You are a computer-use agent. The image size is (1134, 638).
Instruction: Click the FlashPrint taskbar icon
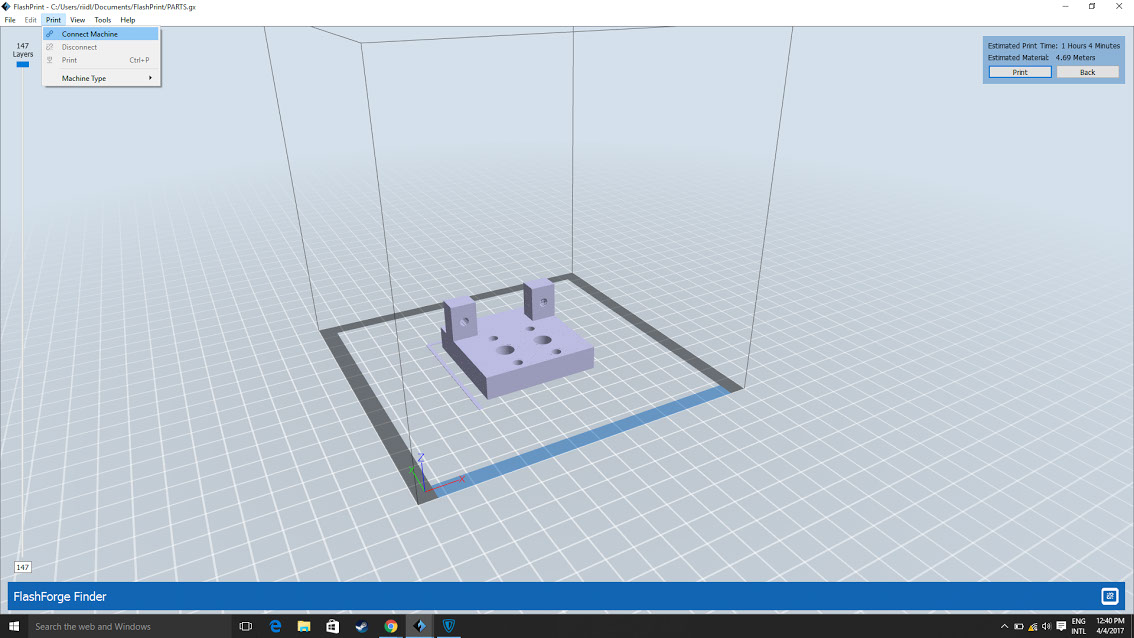[419, 626]
